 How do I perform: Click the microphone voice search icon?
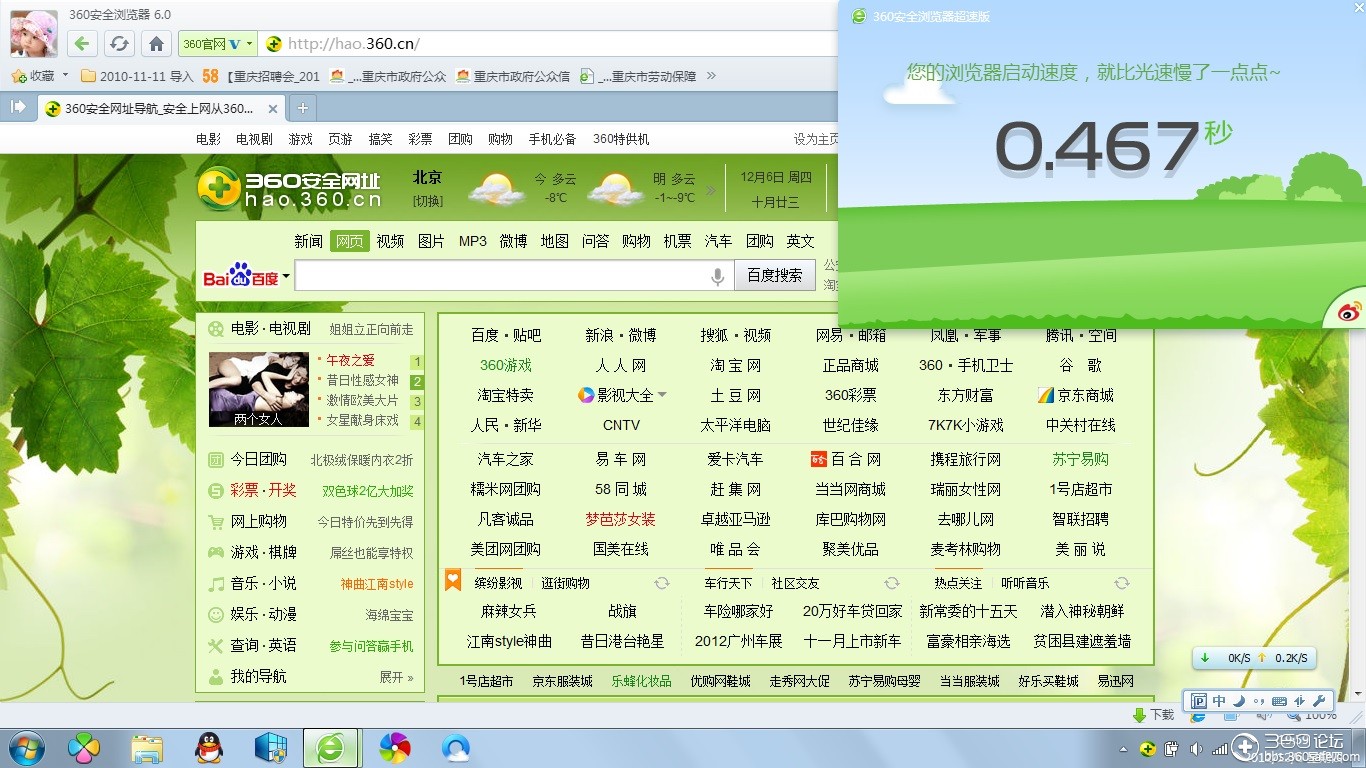(x=717, y=277)
